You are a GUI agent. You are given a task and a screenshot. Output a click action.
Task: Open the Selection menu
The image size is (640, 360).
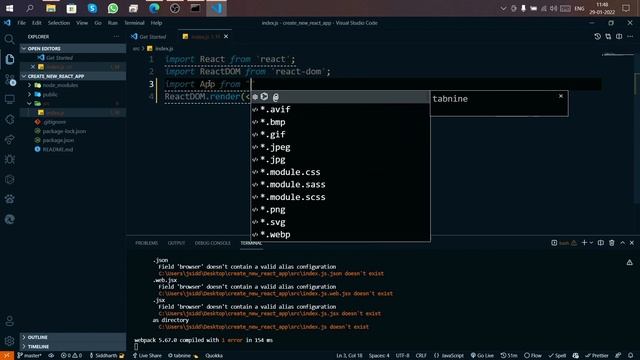pos(59,23)
